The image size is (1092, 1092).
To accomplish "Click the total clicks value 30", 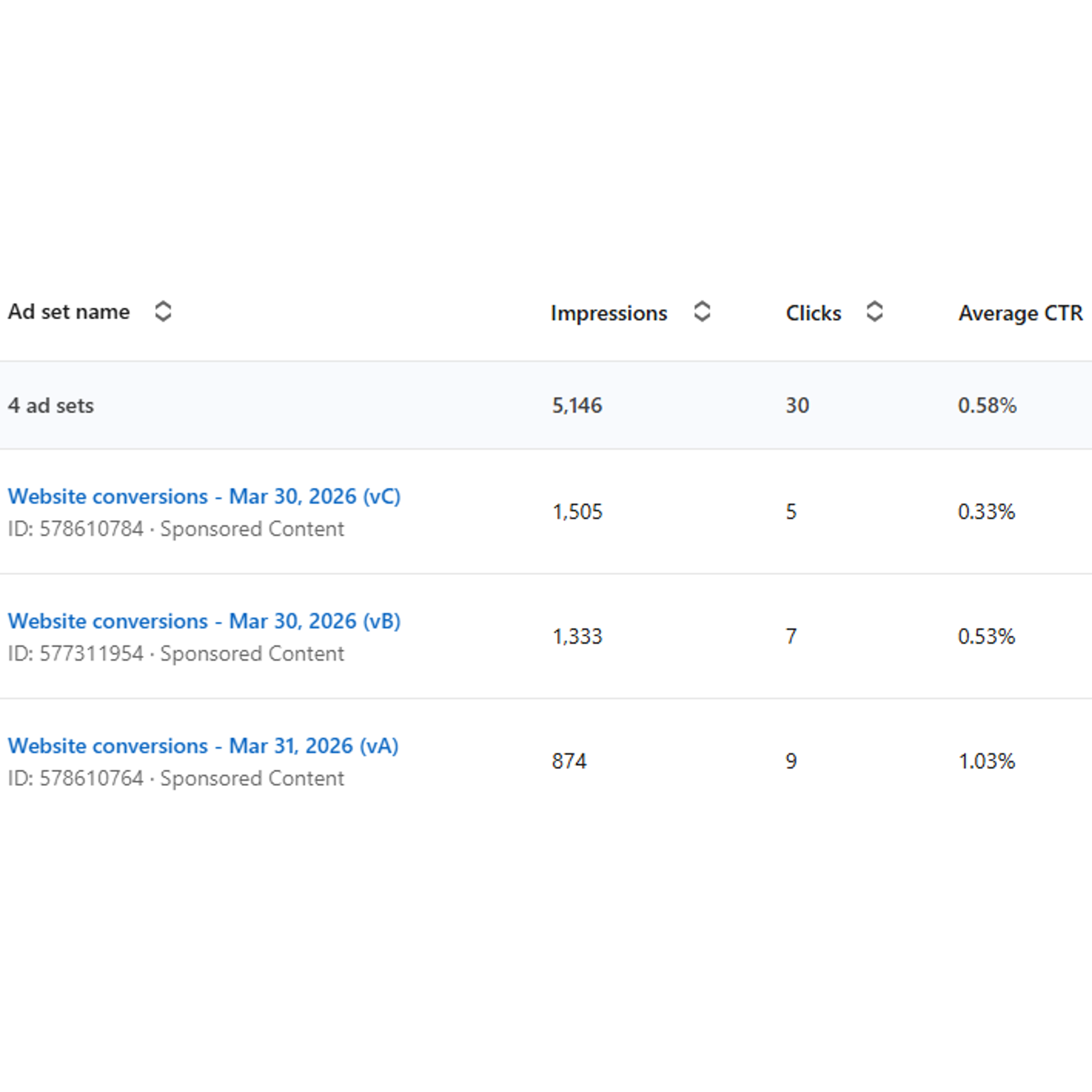I will [x=798, y=405].
